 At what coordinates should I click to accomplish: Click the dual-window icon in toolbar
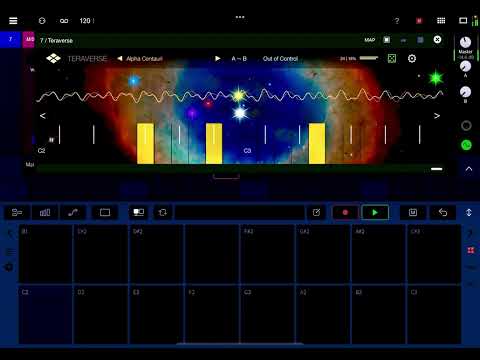tap(139, 212)
